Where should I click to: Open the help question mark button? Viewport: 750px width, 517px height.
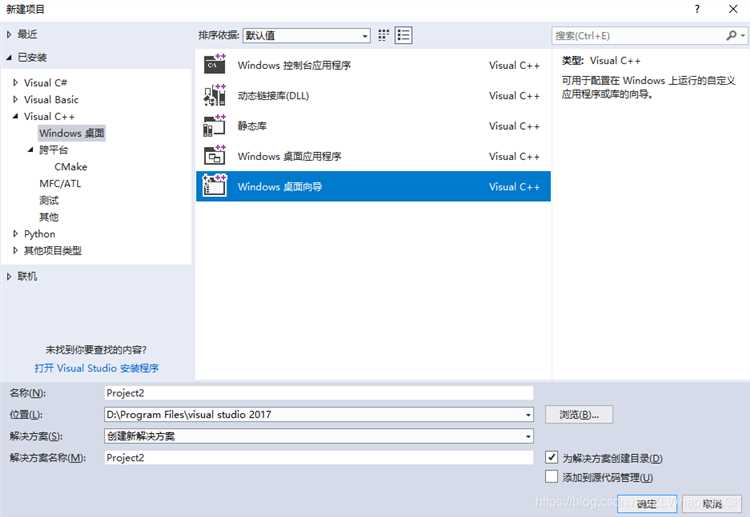pos(697,9)
